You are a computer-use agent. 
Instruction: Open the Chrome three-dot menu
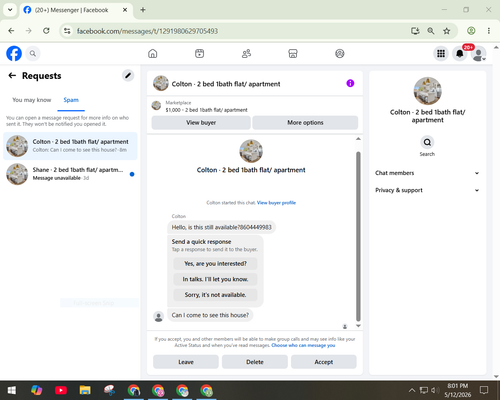[x=489, y=31]
